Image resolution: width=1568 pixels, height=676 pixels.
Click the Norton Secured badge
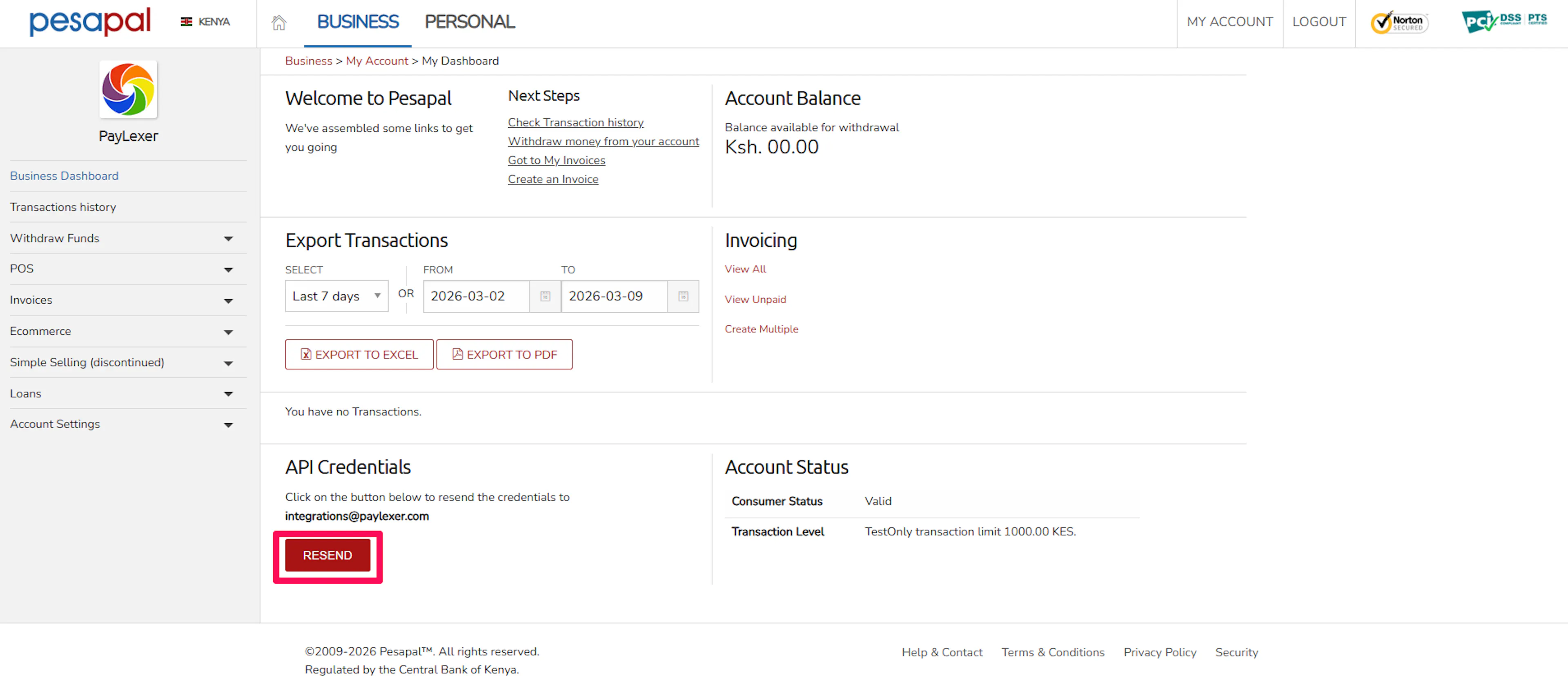coord(1399,22)
